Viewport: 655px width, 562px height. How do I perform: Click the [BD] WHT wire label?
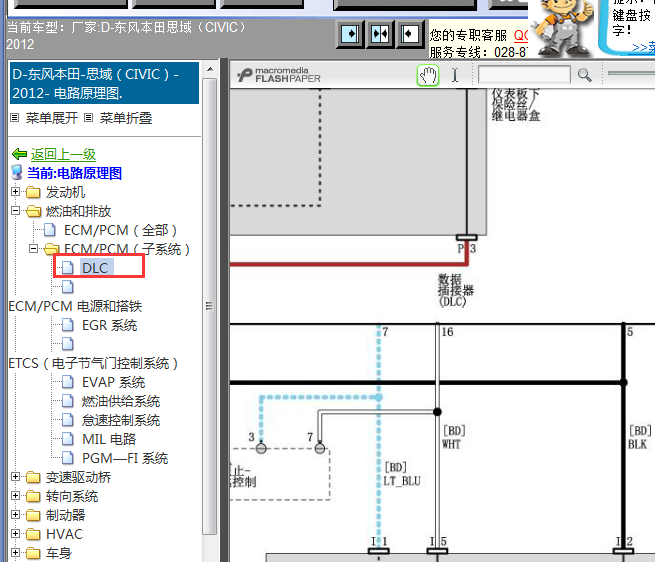coord(454,437)
